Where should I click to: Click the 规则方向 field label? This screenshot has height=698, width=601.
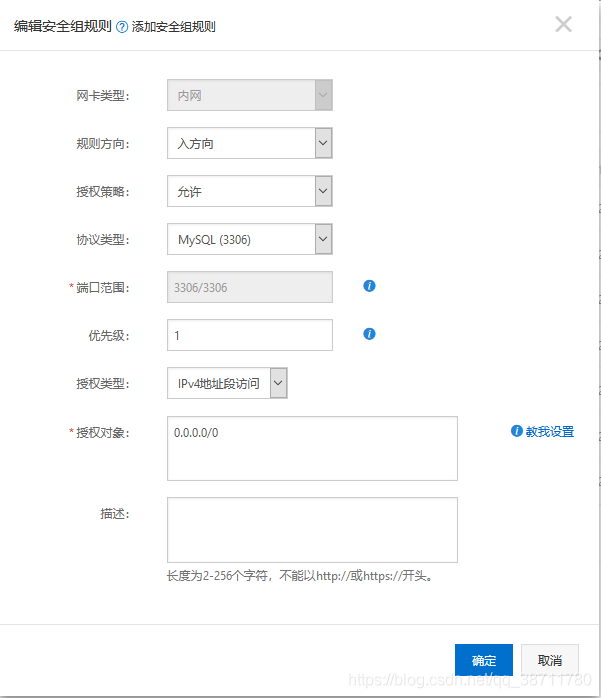pyautogui.click(x=102, y=144)
